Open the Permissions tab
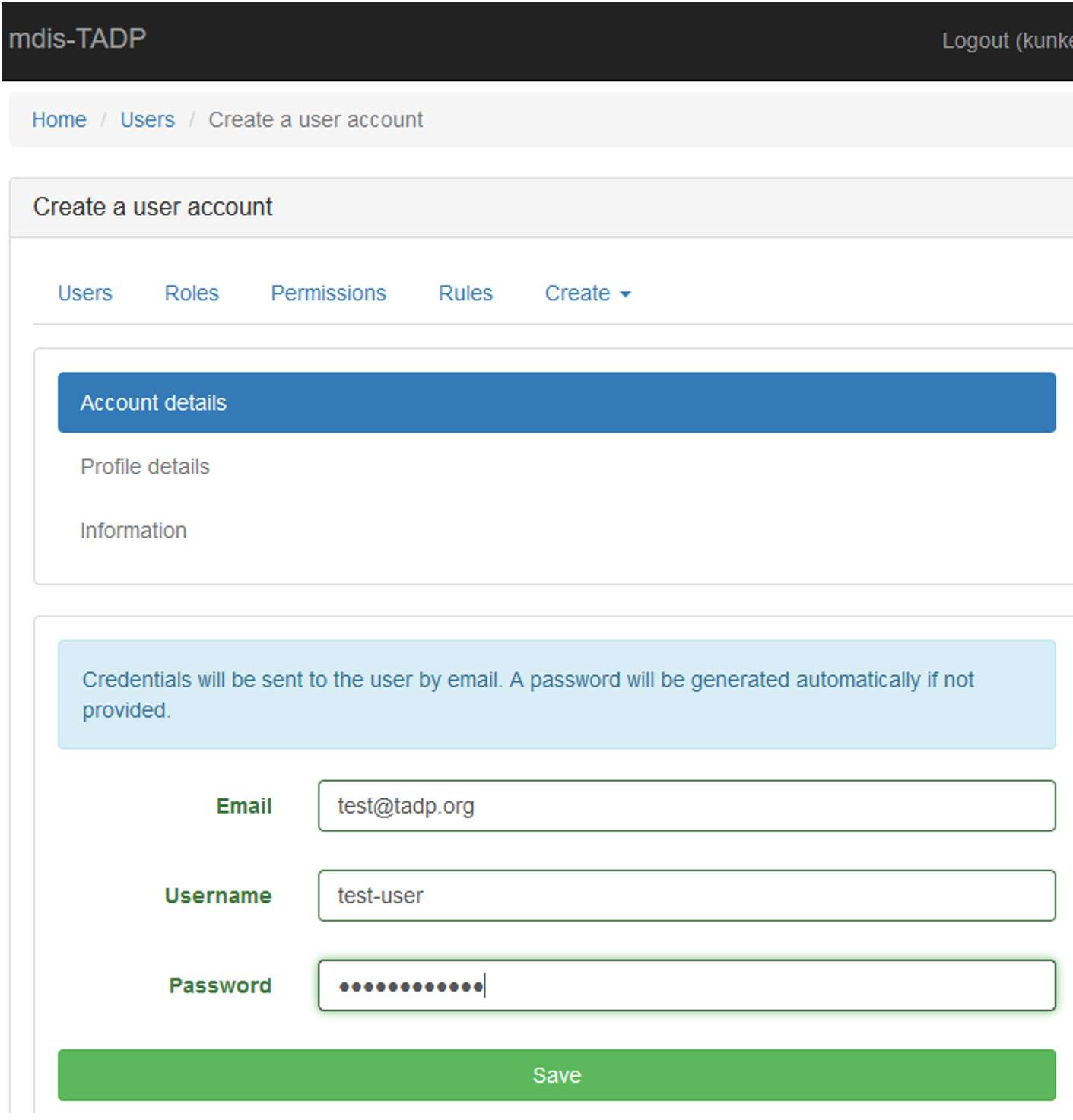This screenshot has height=1120, width=1073. [328, 293]
